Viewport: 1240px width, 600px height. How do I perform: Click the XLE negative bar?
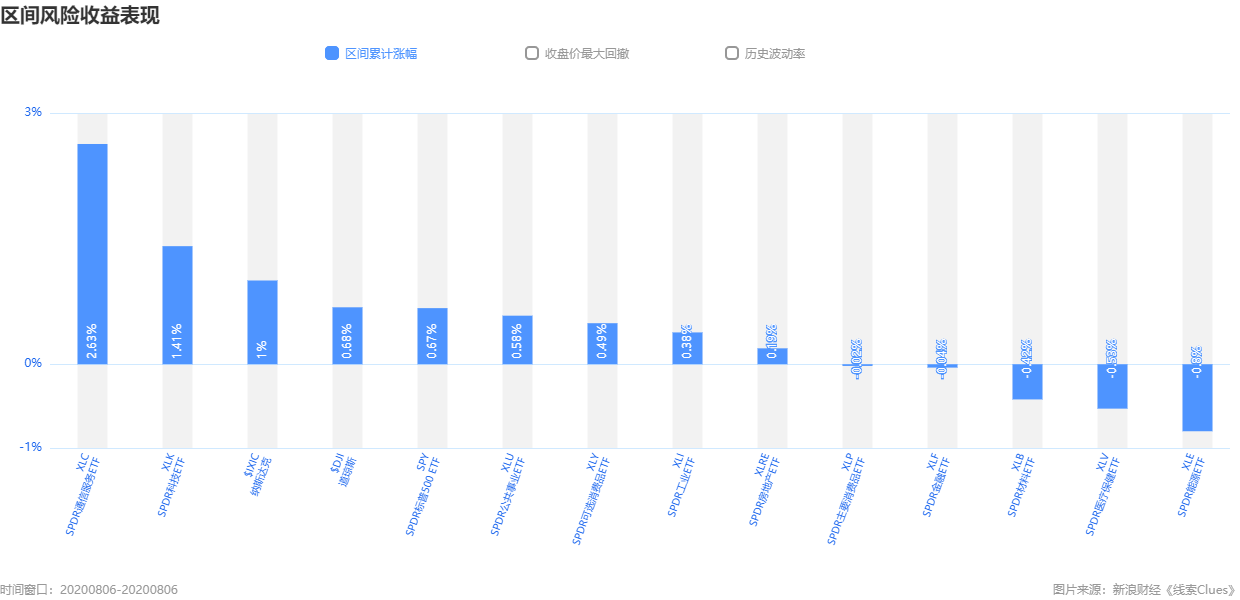1197,398
